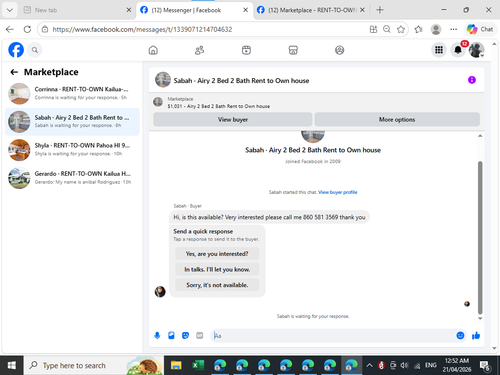
Task: Open the Friends icon in top navigation
Action: pos(199,50)
